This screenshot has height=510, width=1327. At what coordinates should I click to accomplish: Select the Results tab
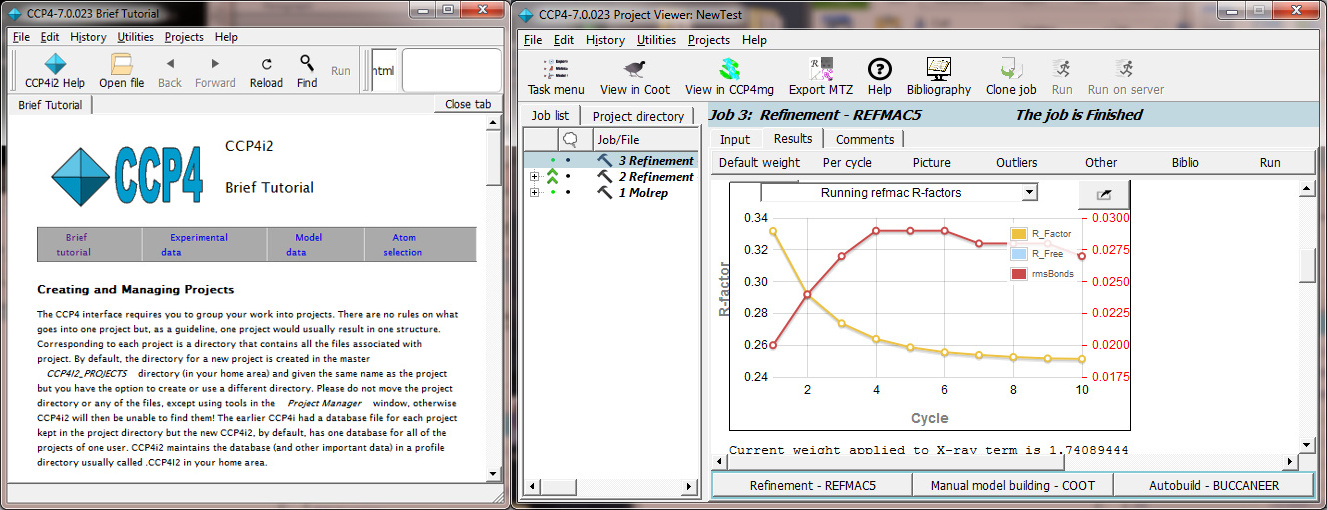coord(793,138)
